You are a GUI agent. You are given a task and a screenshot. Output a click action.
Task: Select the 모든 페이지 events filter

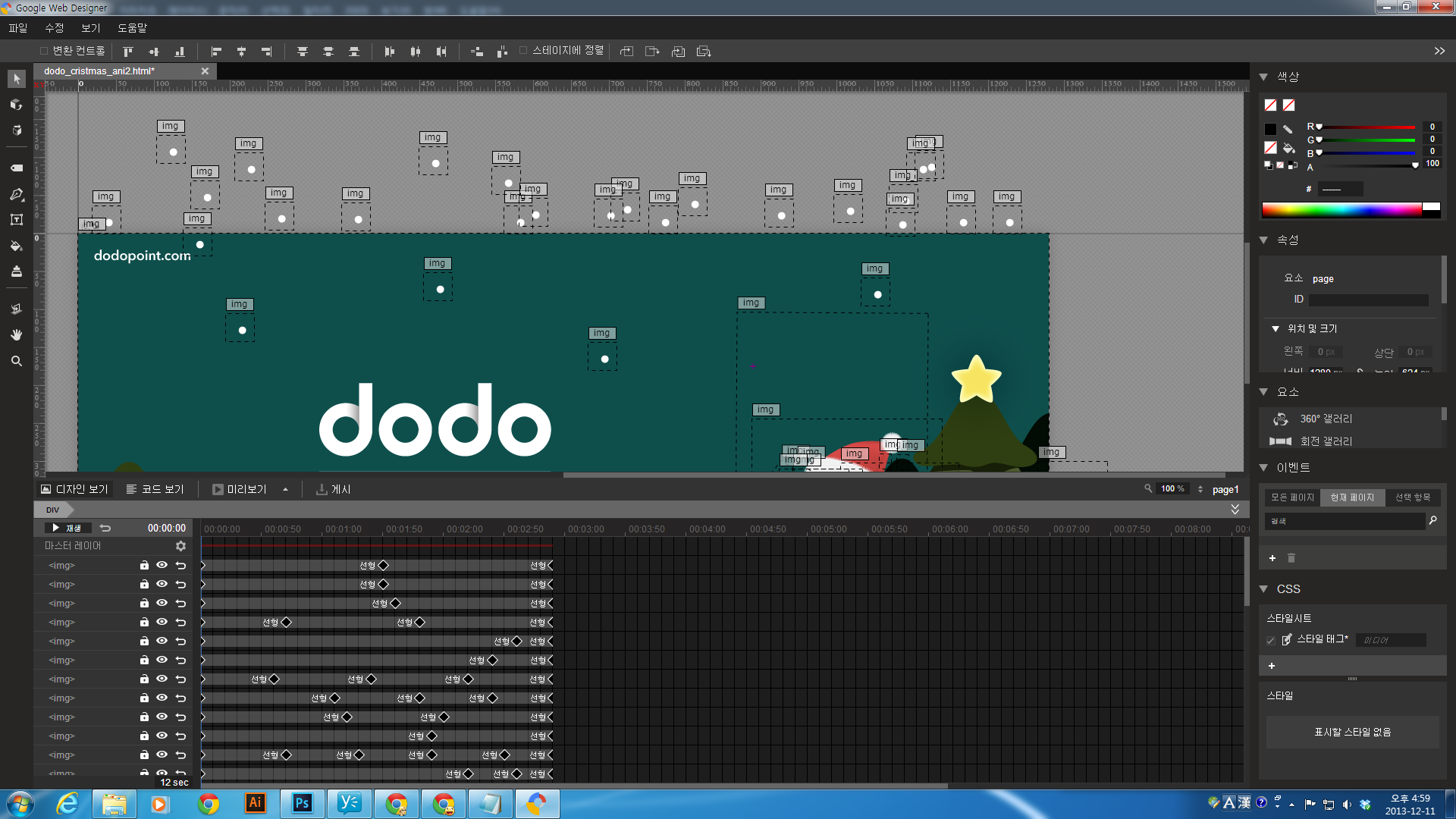tap(1292, 497)
